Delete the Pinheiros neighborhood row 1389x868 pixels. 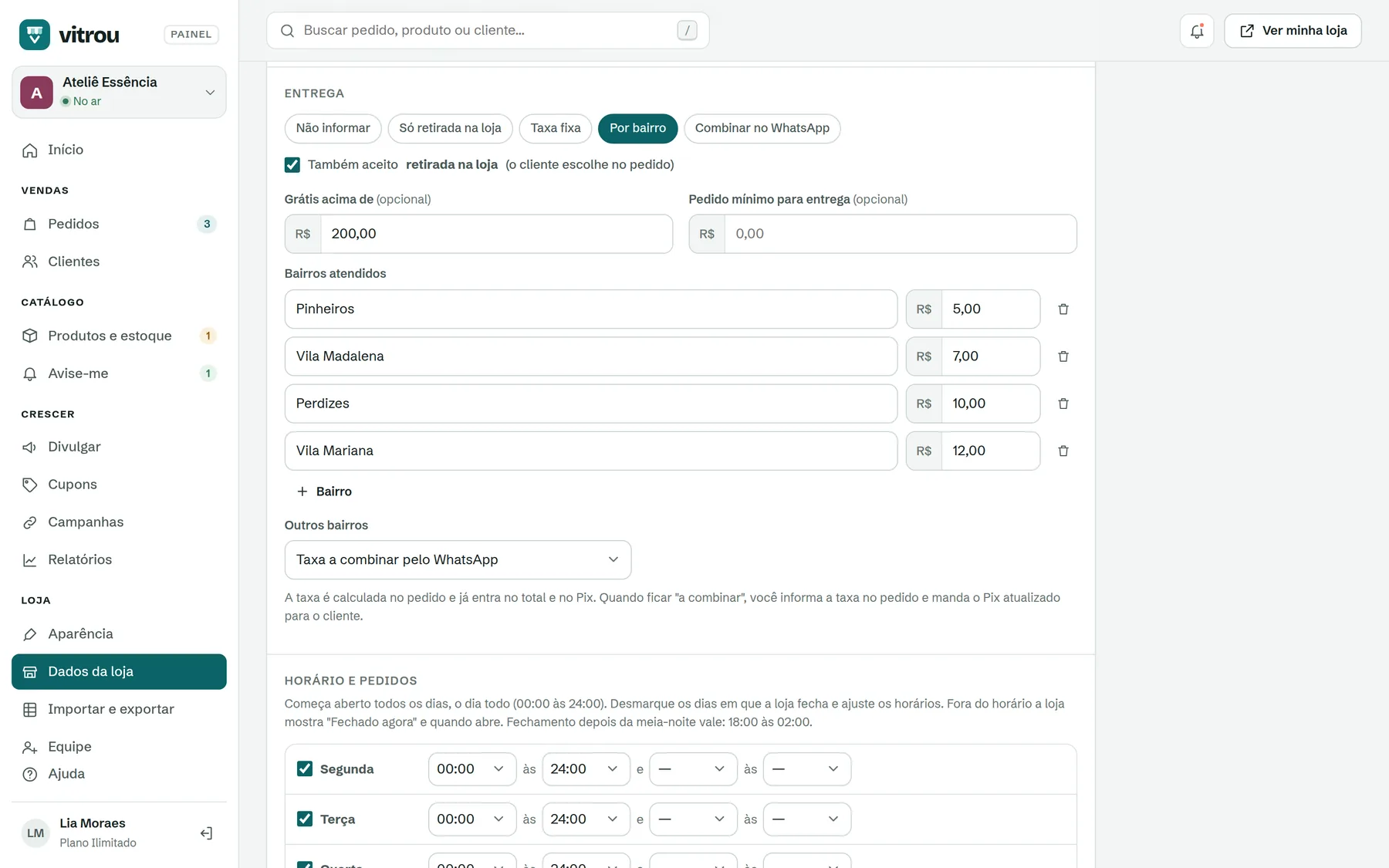pyautogui.click(x=1063, y=309)
